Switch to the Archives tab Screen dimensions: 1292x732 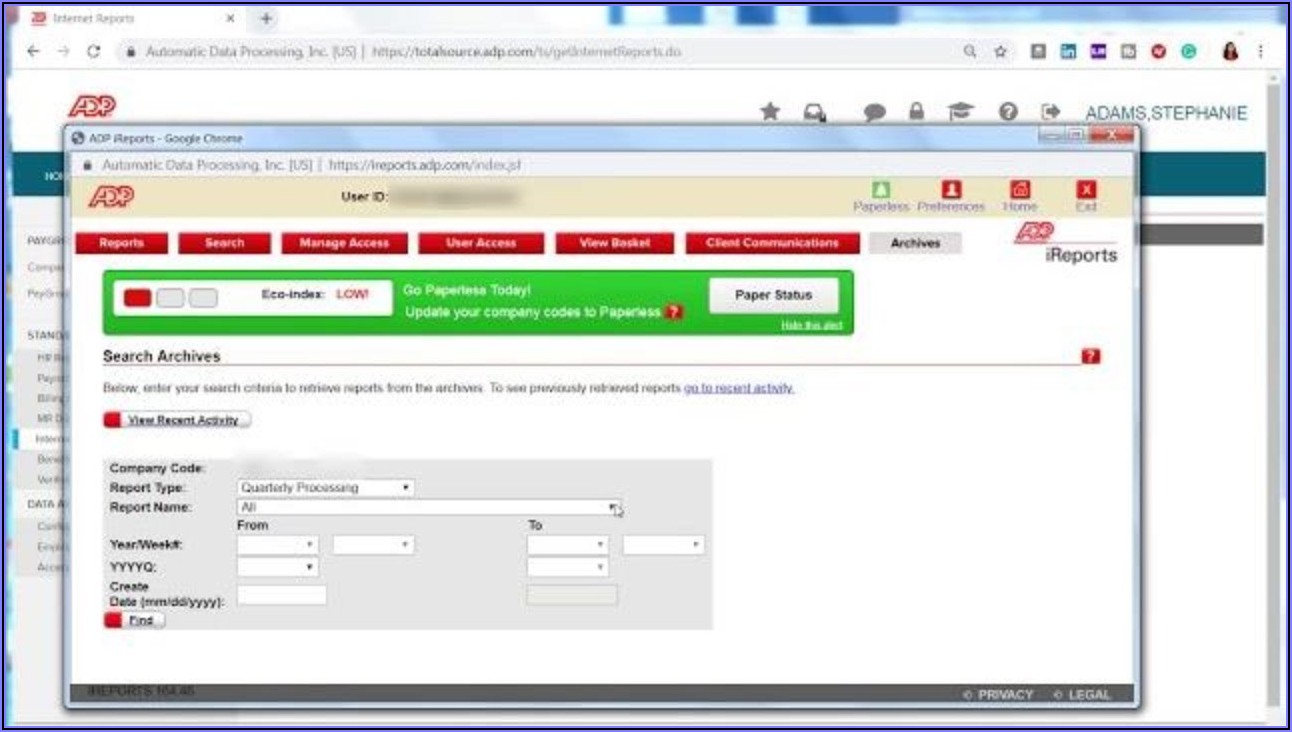click(x=915, y=243)
